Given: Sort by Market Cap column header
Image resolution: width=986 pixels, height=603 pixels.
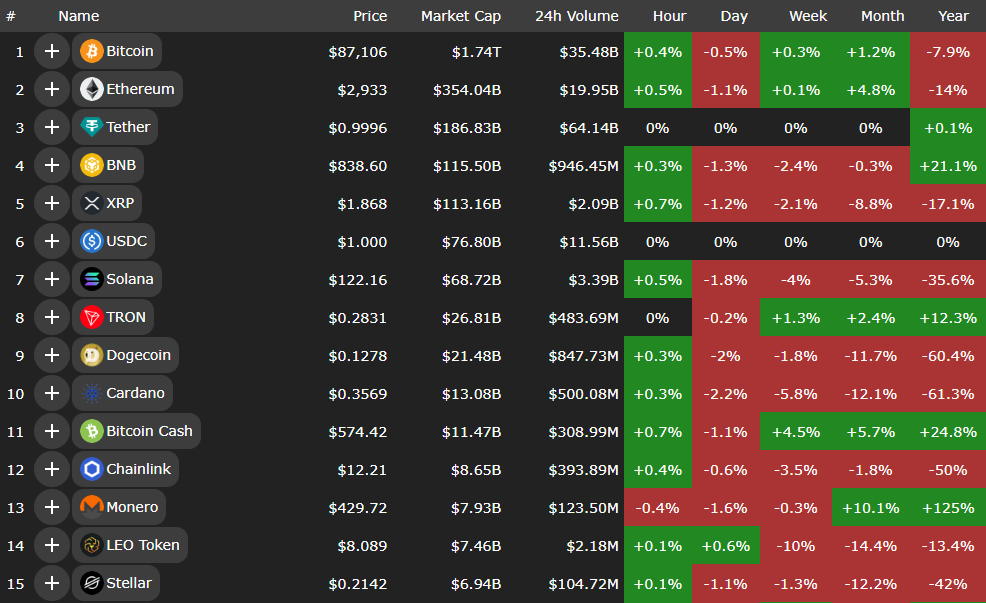Looking at the screenshot, I should pyautogui.click(x=460, y=16).
